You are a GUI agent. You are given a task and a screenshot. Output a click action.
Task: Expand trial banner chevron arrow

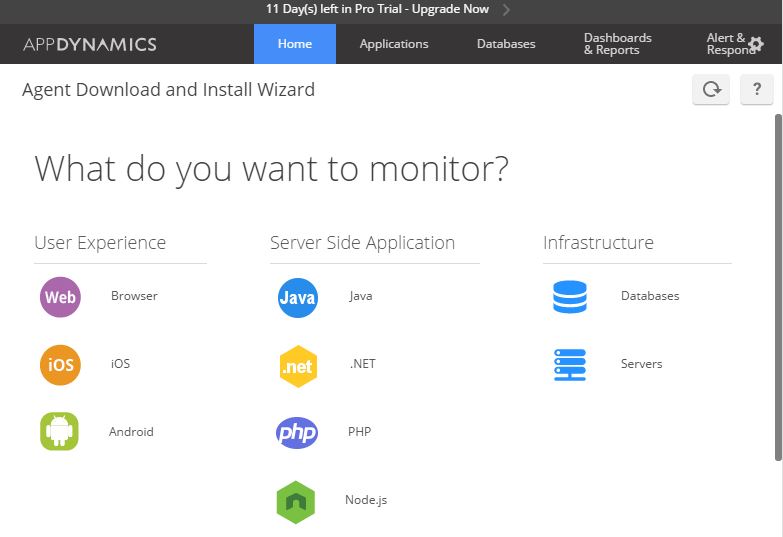pos(506,10)
